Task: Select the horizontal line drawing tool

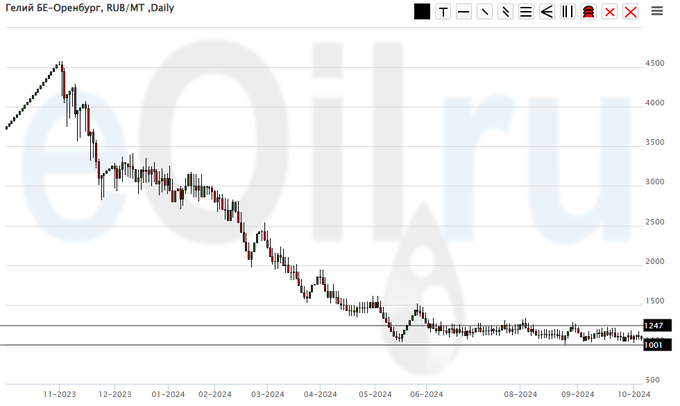Action: pyautogui.click(x=464, y=12)
